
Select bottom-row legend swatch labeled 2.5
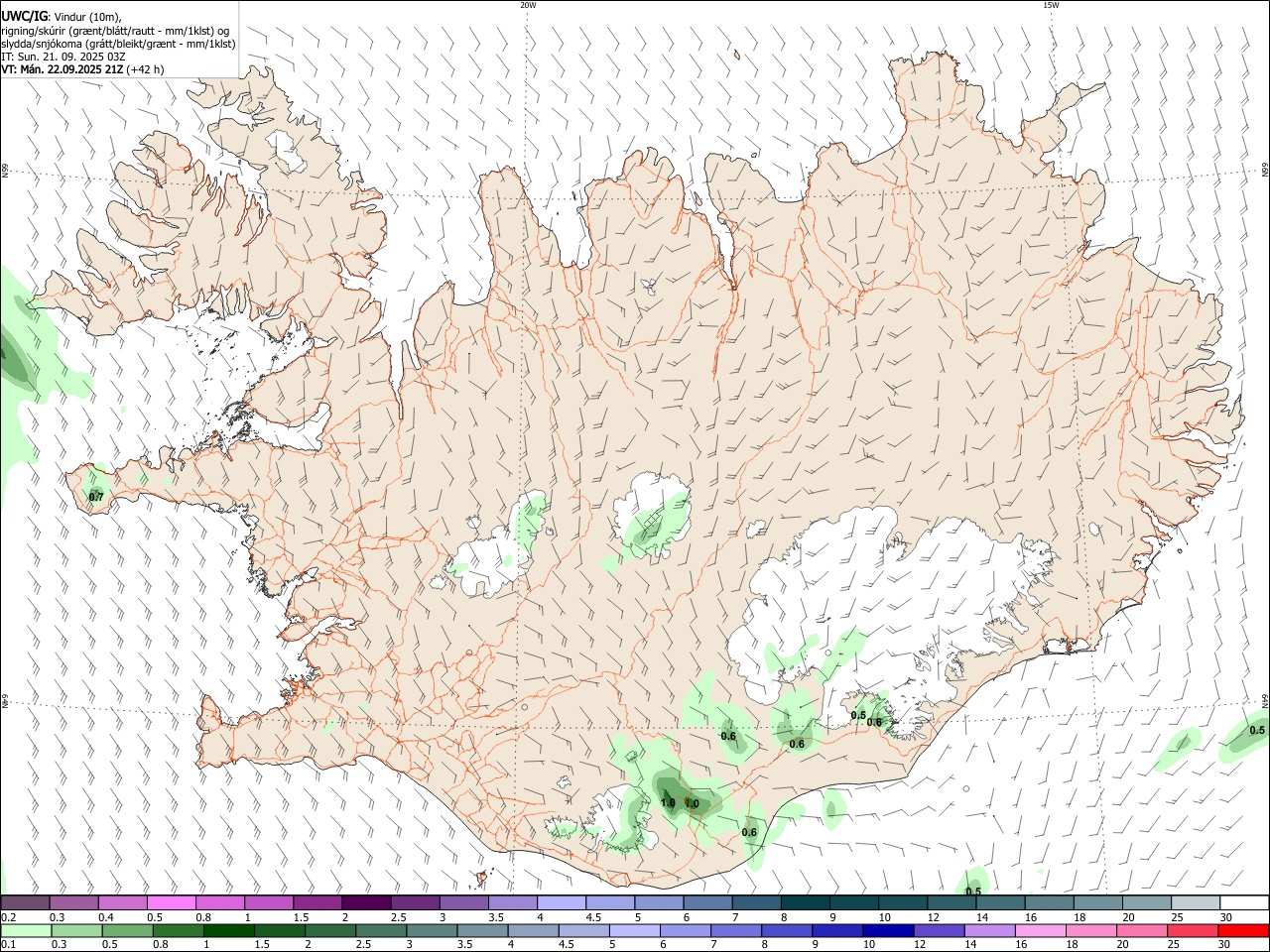click(381, 931)
